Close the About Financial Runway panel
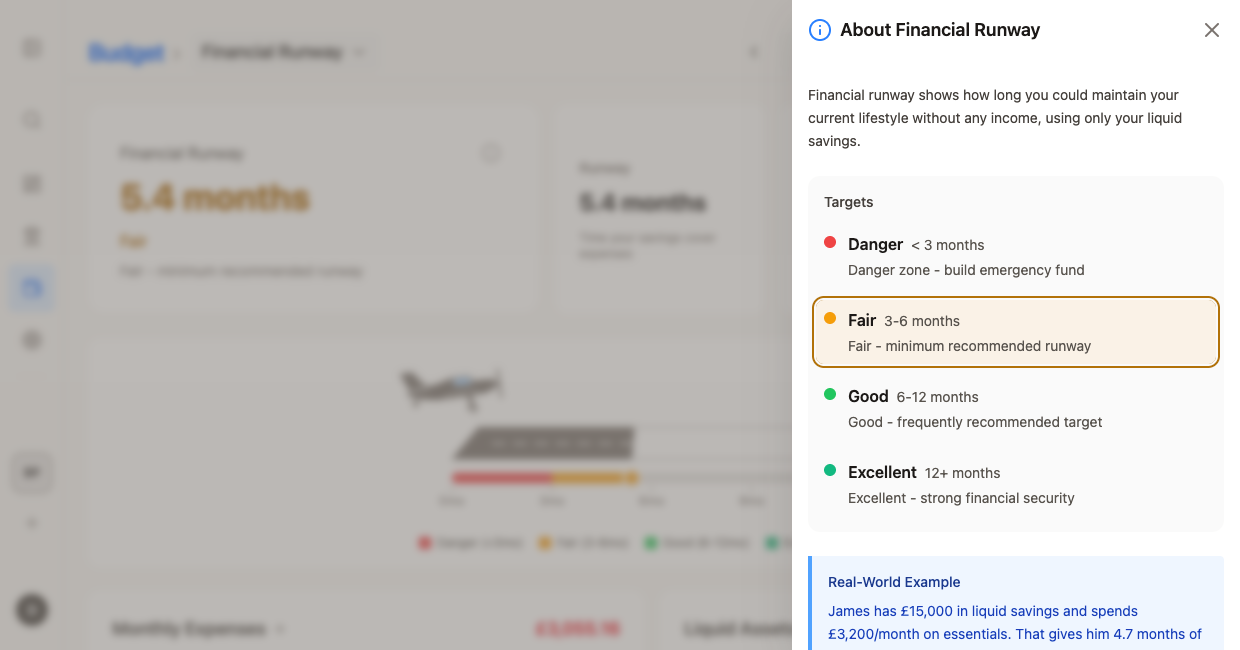 click(x=1211, y=30)
